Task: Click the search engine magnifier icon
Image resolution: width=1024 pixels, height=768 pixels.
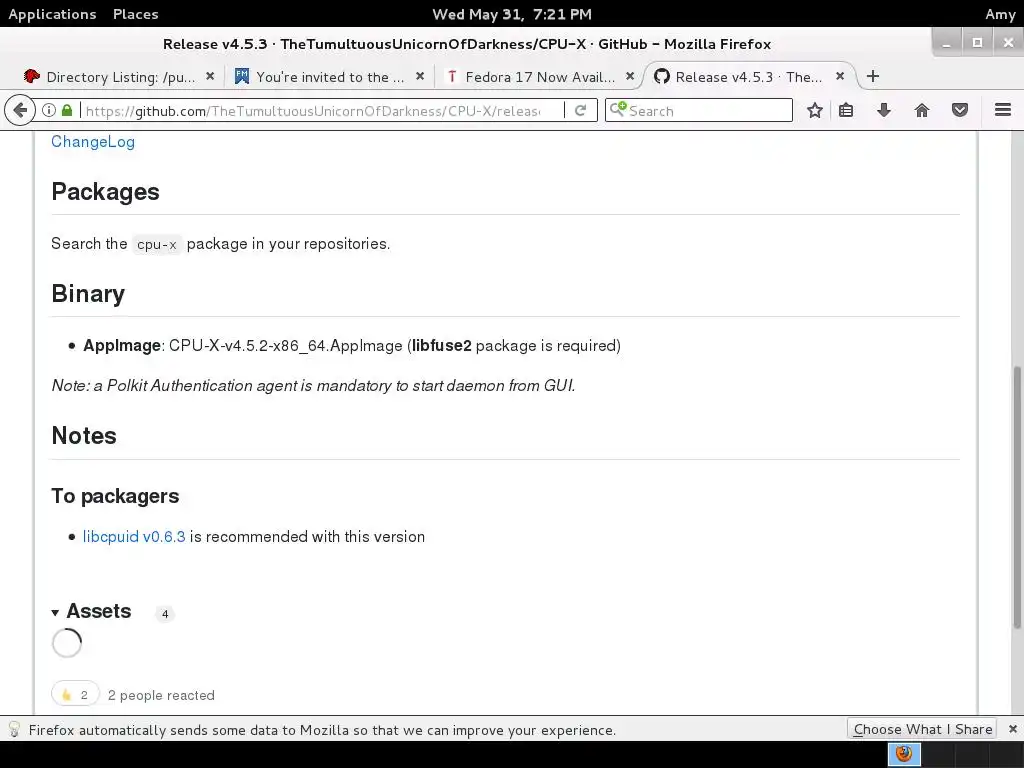Action: tap(618, 110)
